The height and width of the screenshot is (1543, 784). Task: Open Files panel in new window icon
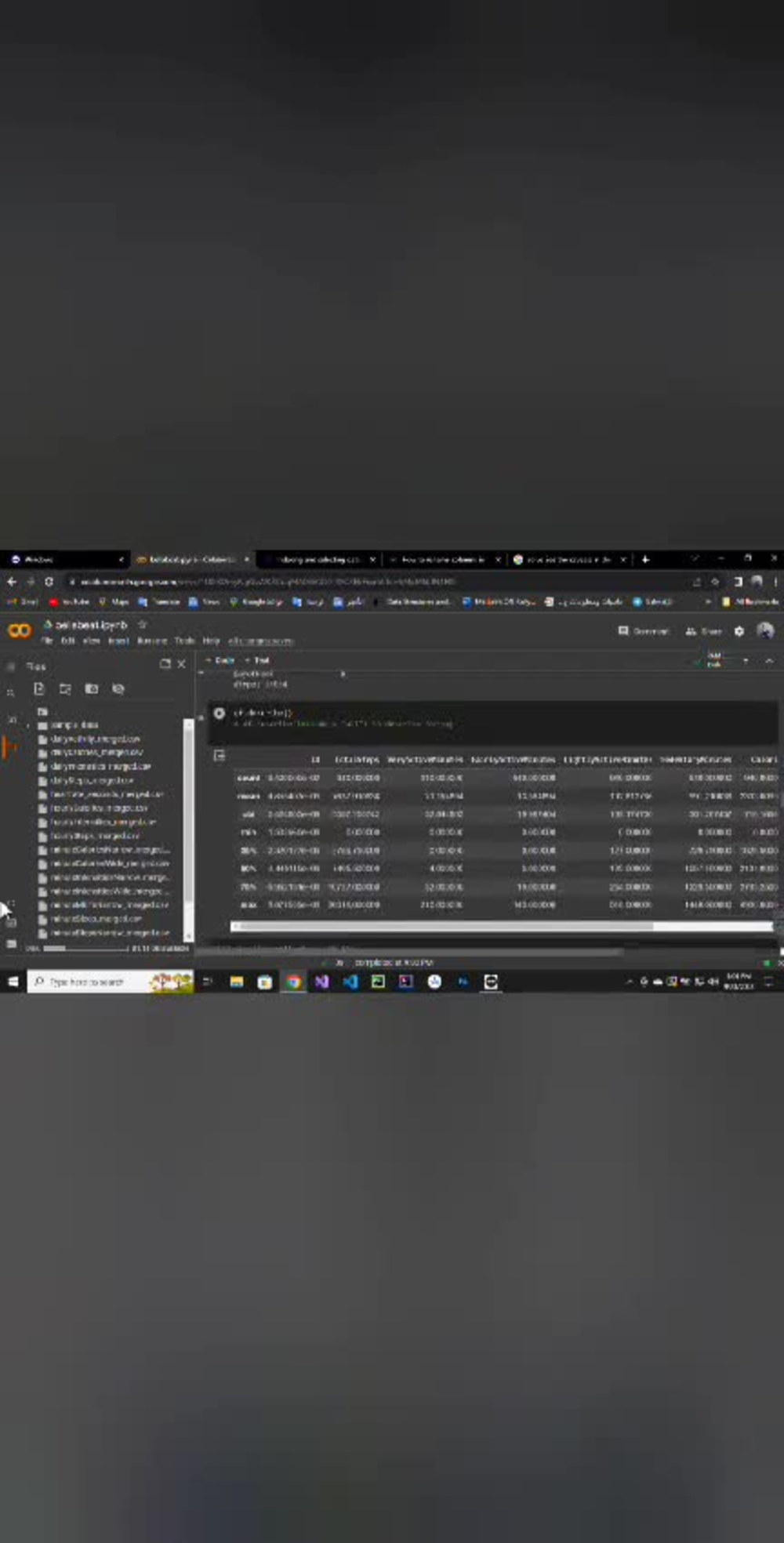click(x=165, y=664)
